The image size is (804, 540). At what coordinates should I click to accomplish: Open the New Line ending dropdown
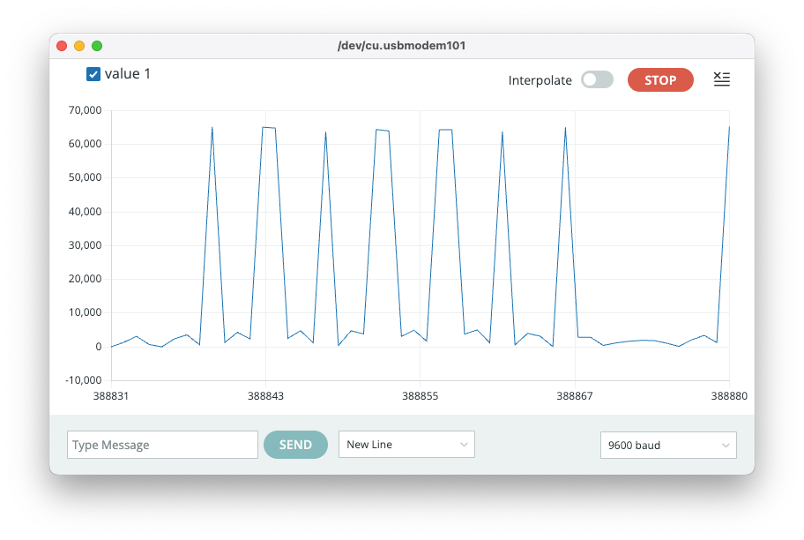point(406,445)
